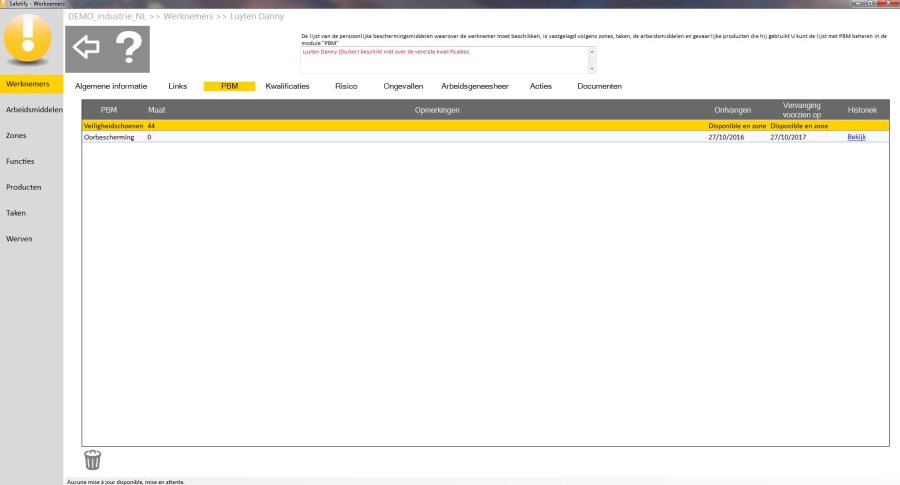Click the Bekijk history link
Screen dimensions: 900x485
click(x=856, y=137)
